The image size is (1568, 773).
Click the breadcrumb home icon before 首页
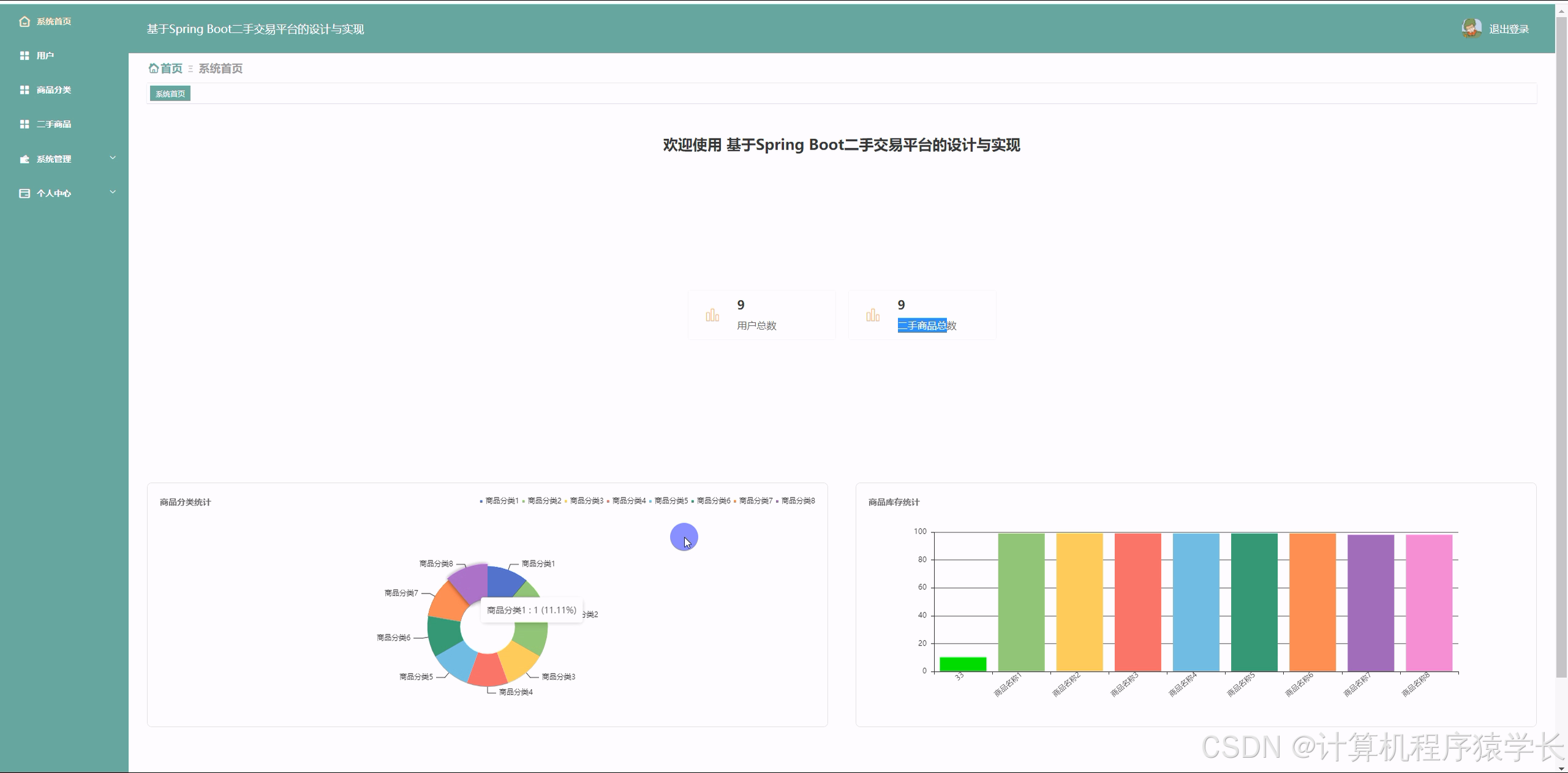tap(154, 68)
